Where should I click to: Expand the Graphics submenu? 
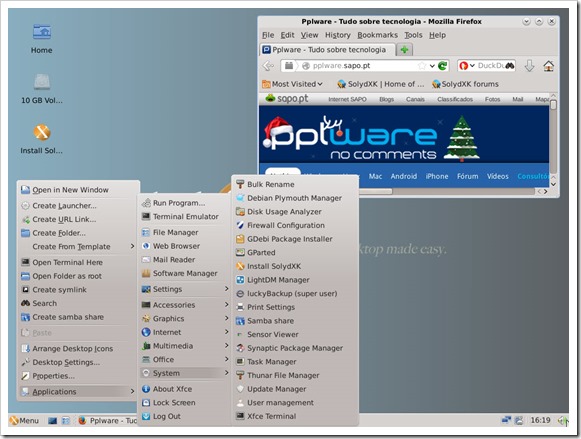coord(185,319)
